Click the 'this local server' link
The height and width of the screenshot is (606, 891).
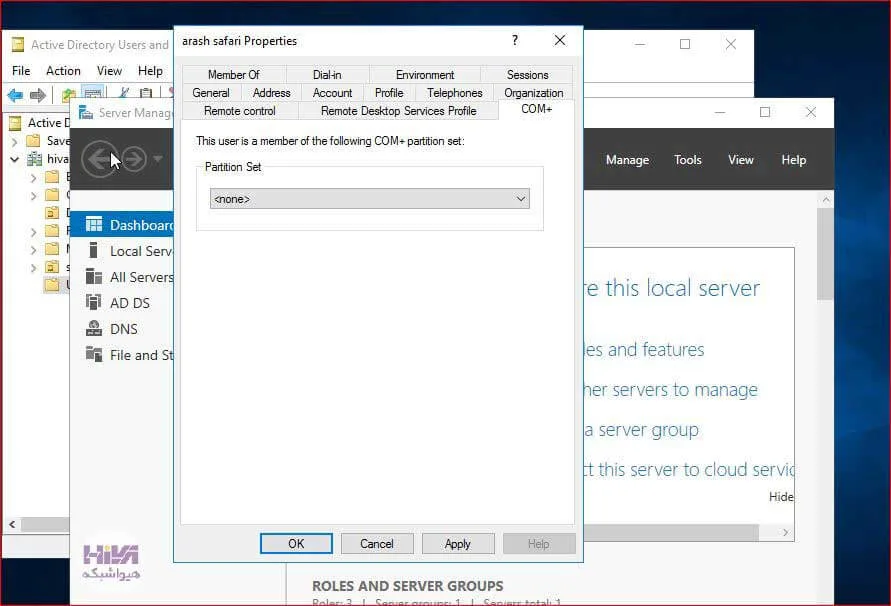click(x=672, y=288)
